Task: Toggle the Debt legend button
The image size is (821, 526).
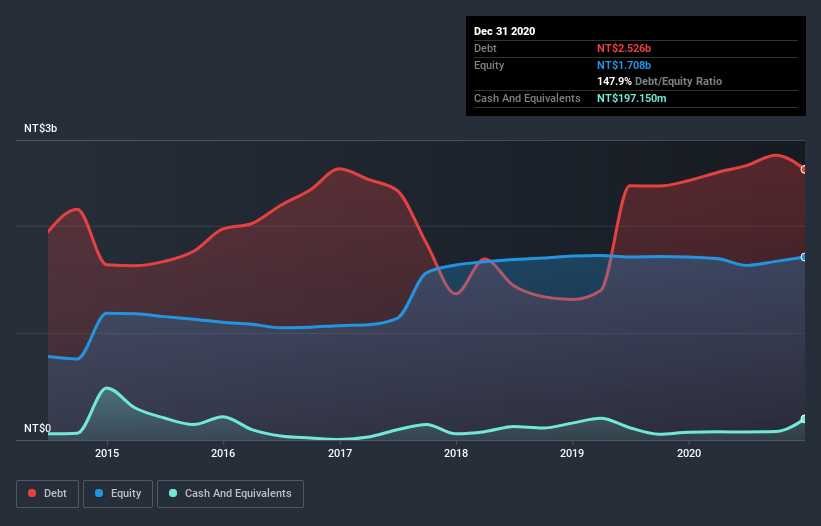Action: click(x=47, y=494)
